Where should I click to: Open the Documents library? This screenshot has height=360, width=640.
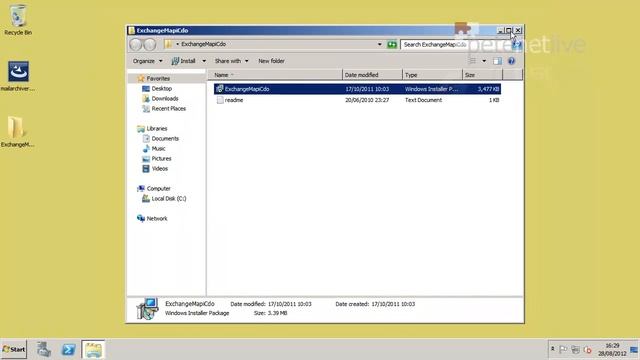pos(165,138)
